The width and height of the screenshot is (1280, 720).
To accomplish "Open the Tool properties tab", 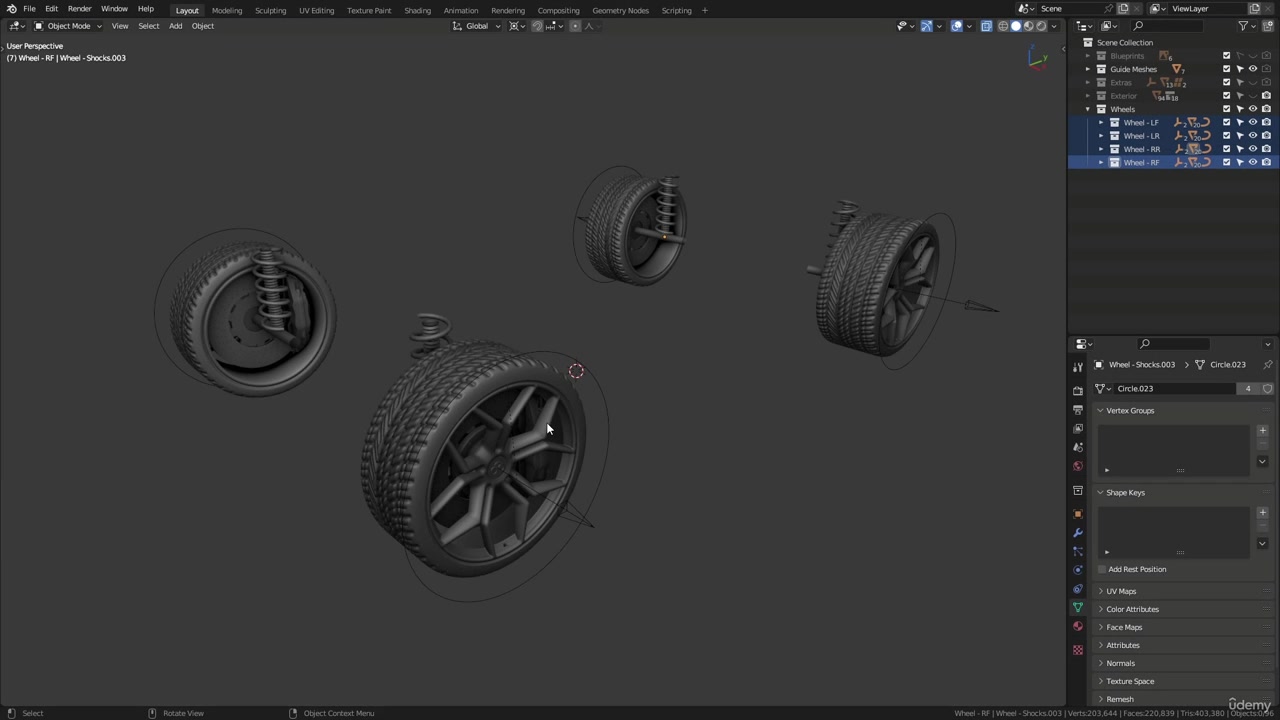I will tap(1078, 367).
